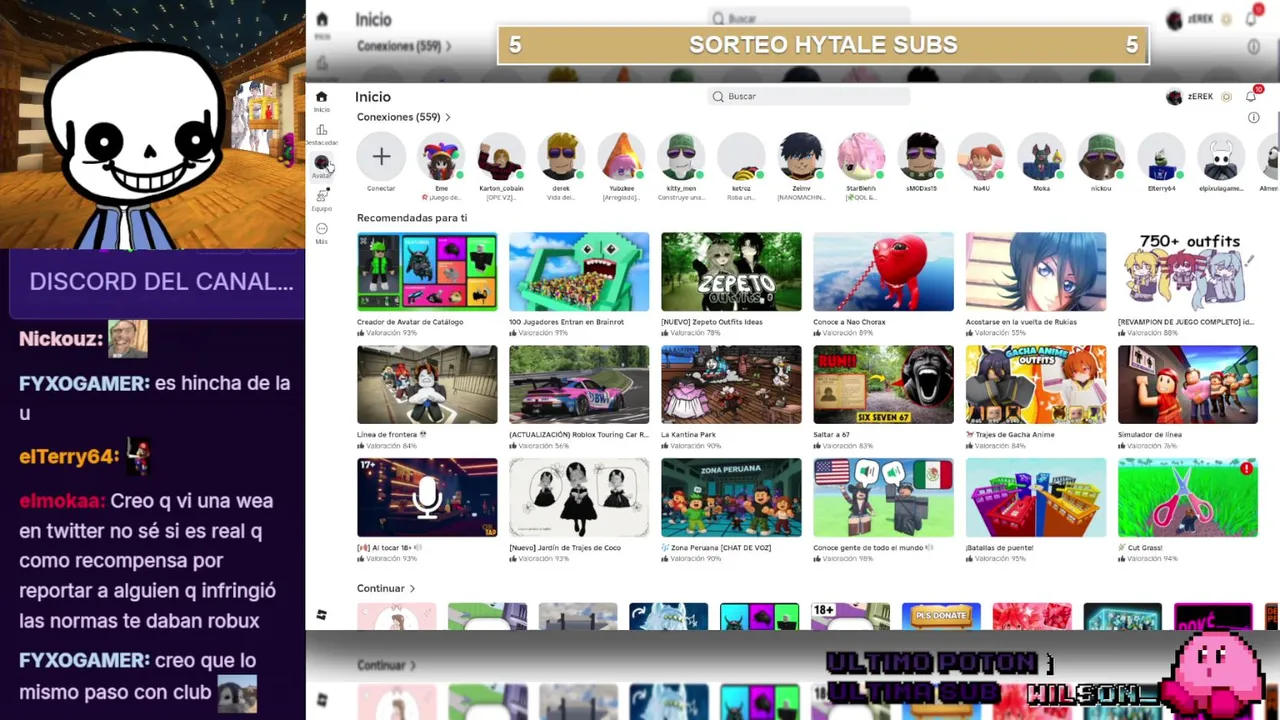Click the zEREK username label
The height and width of the screenshot is (720, 1280).
(1200, 97)
